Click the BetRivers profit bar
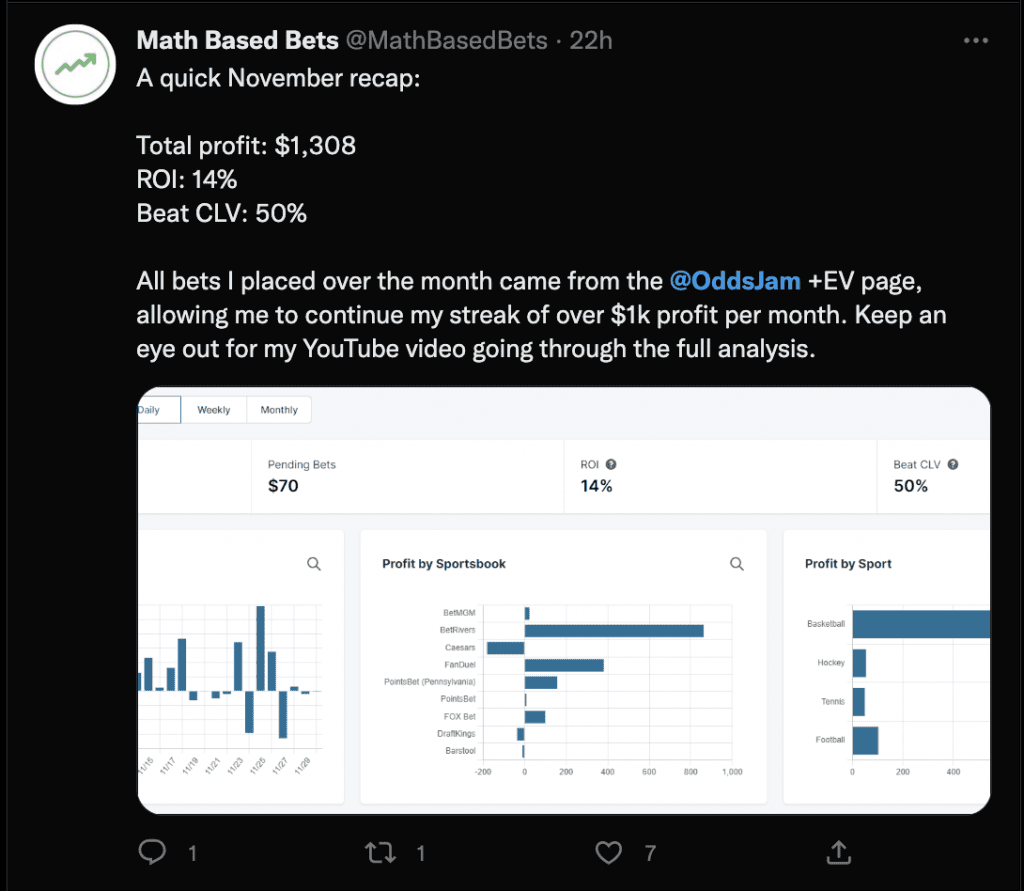1024x891 pixels. [614, 630]
